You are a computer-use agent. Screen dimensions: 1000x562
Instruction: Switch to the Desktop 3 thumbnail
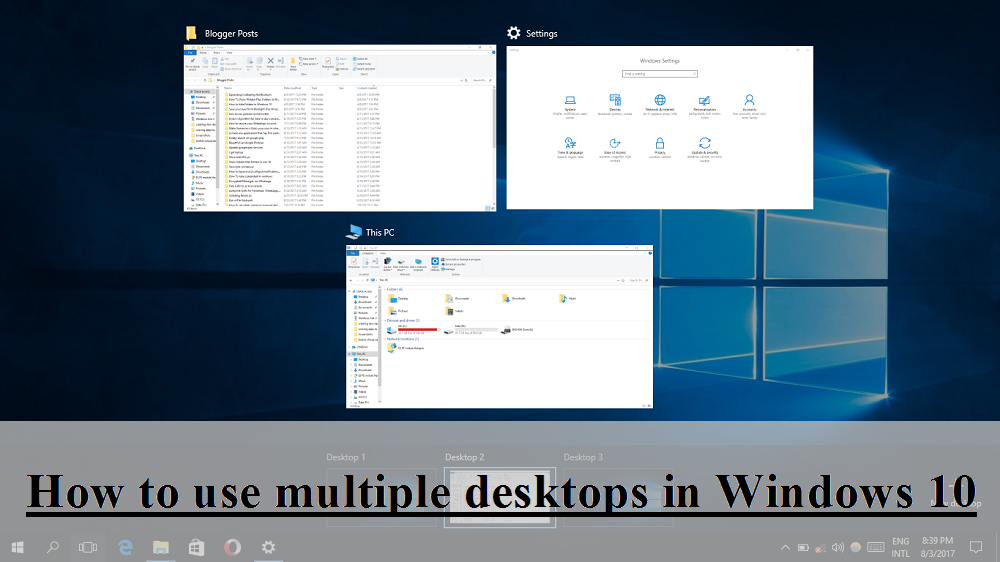click(619, 498)
